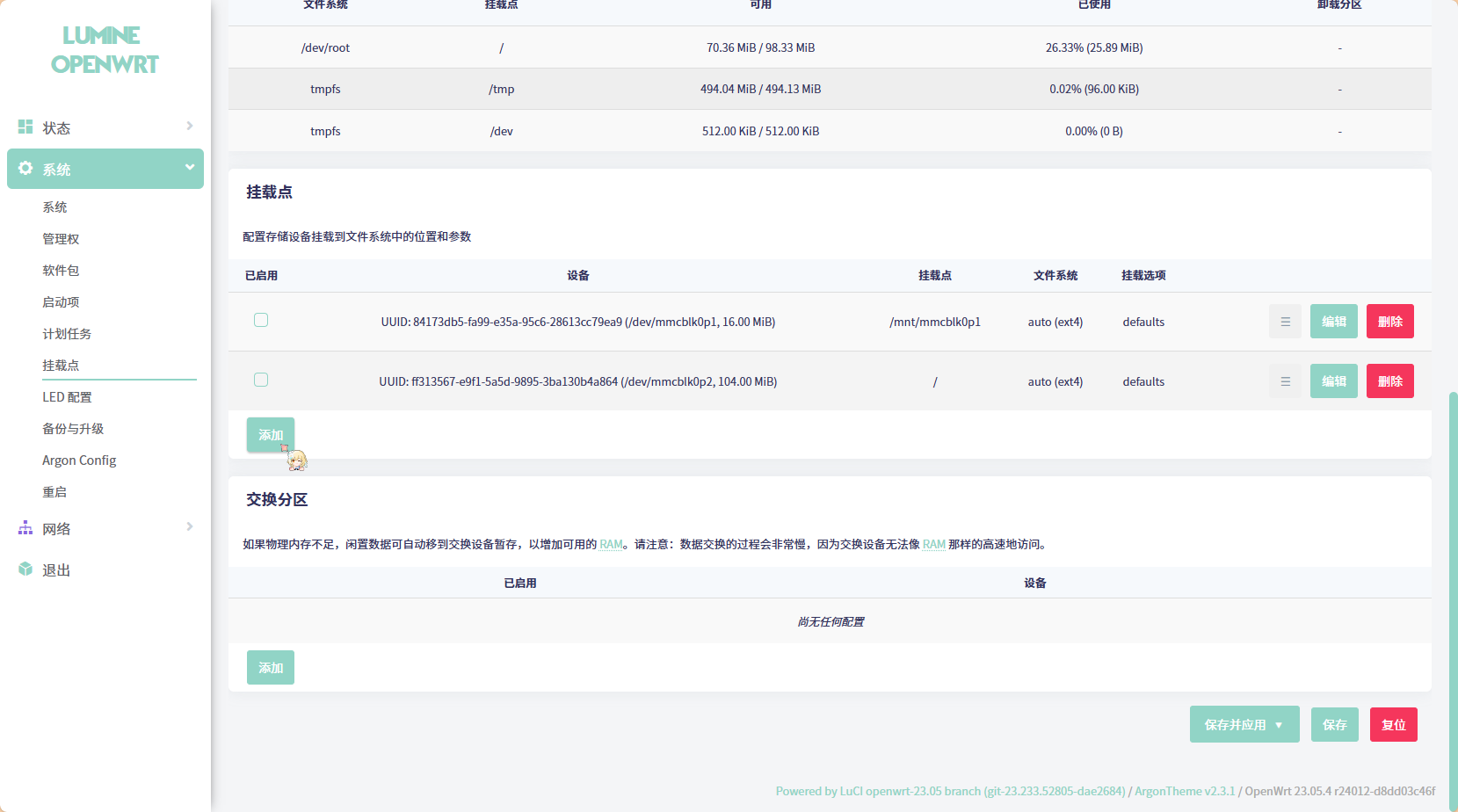The image size is (1458, 812).
Task: Expand the 网络 menu chevron
Action: (x=190, y=527)
